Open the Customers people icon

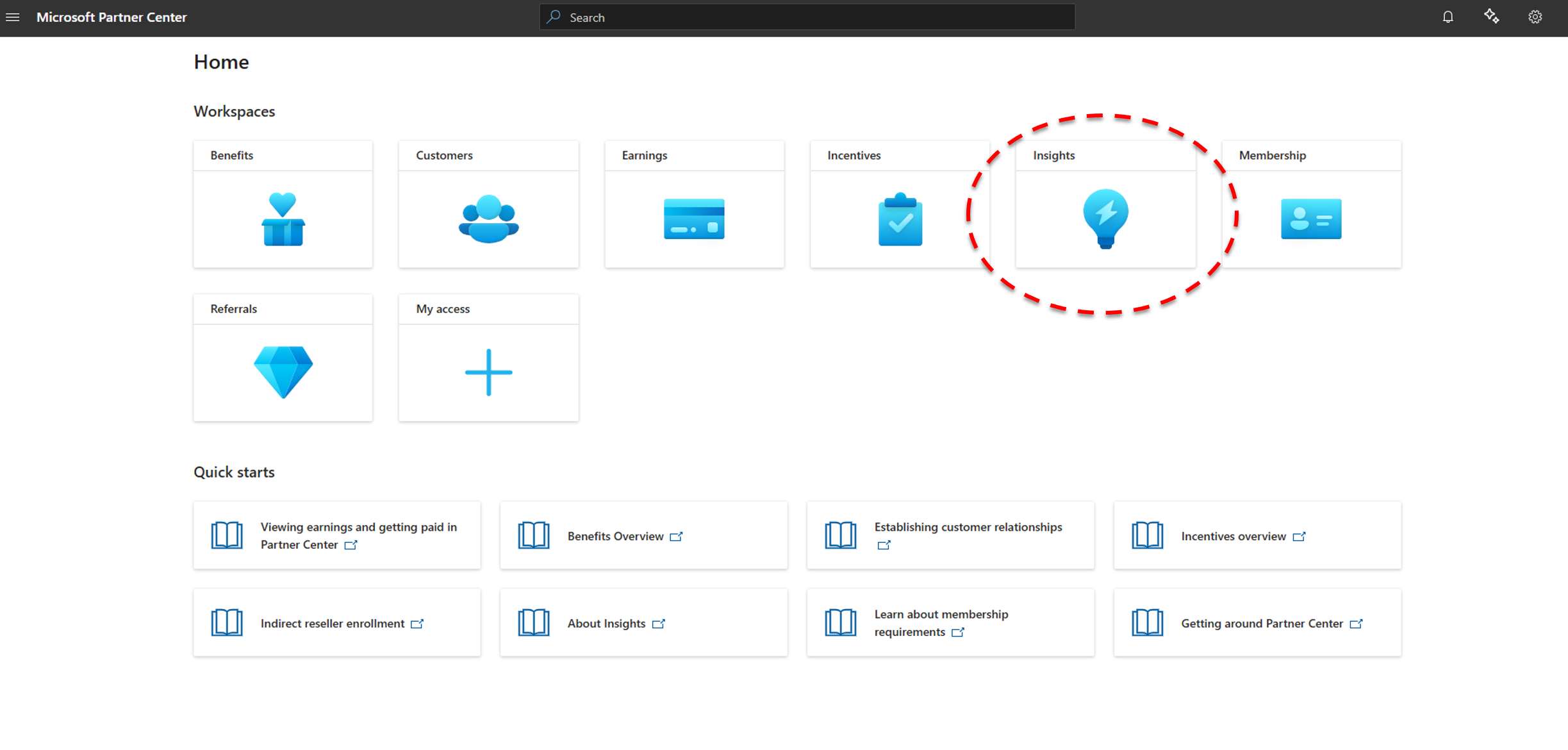(x=489, y=219)
